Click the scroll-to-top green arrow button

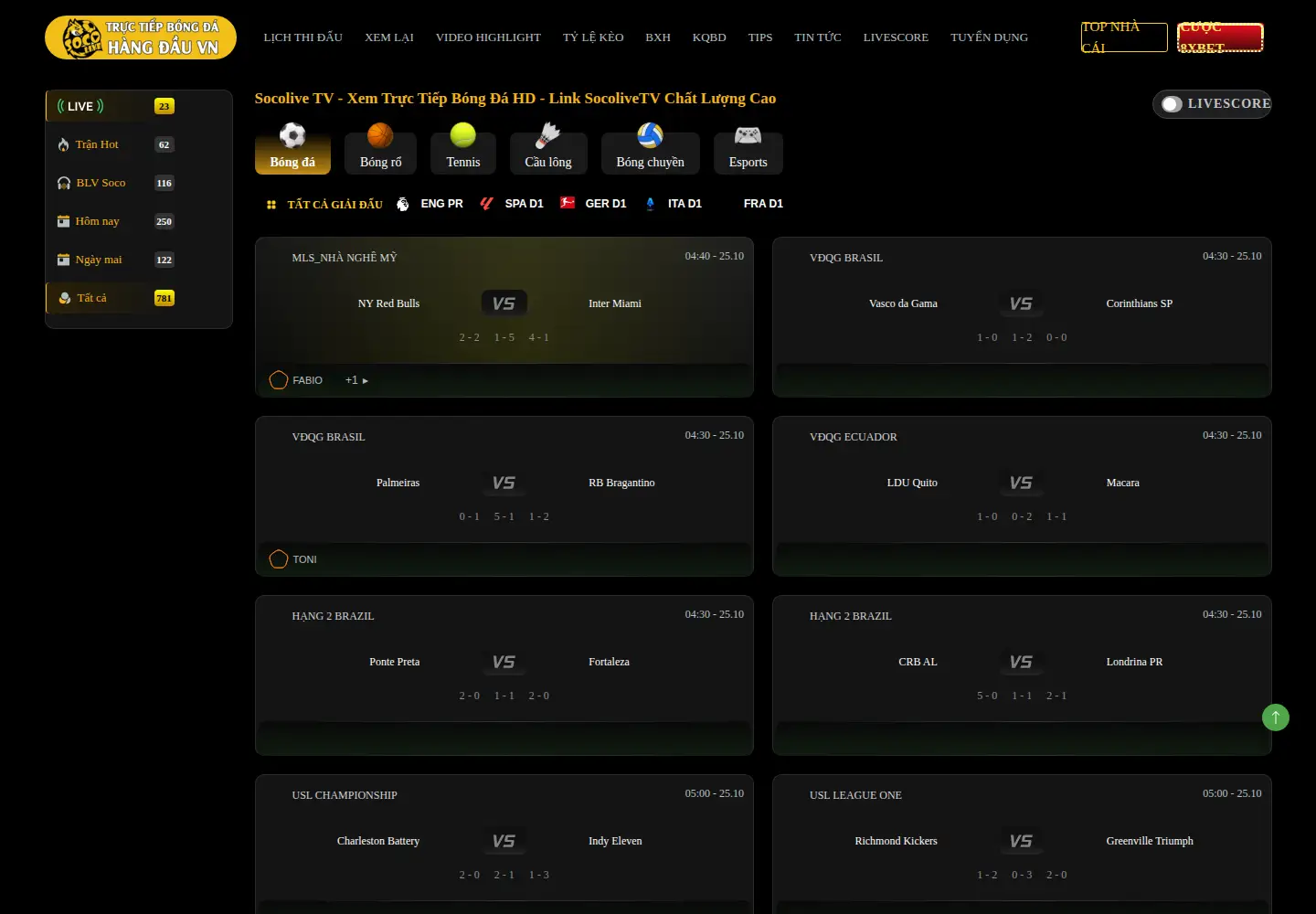click(x=1276, y=717)
